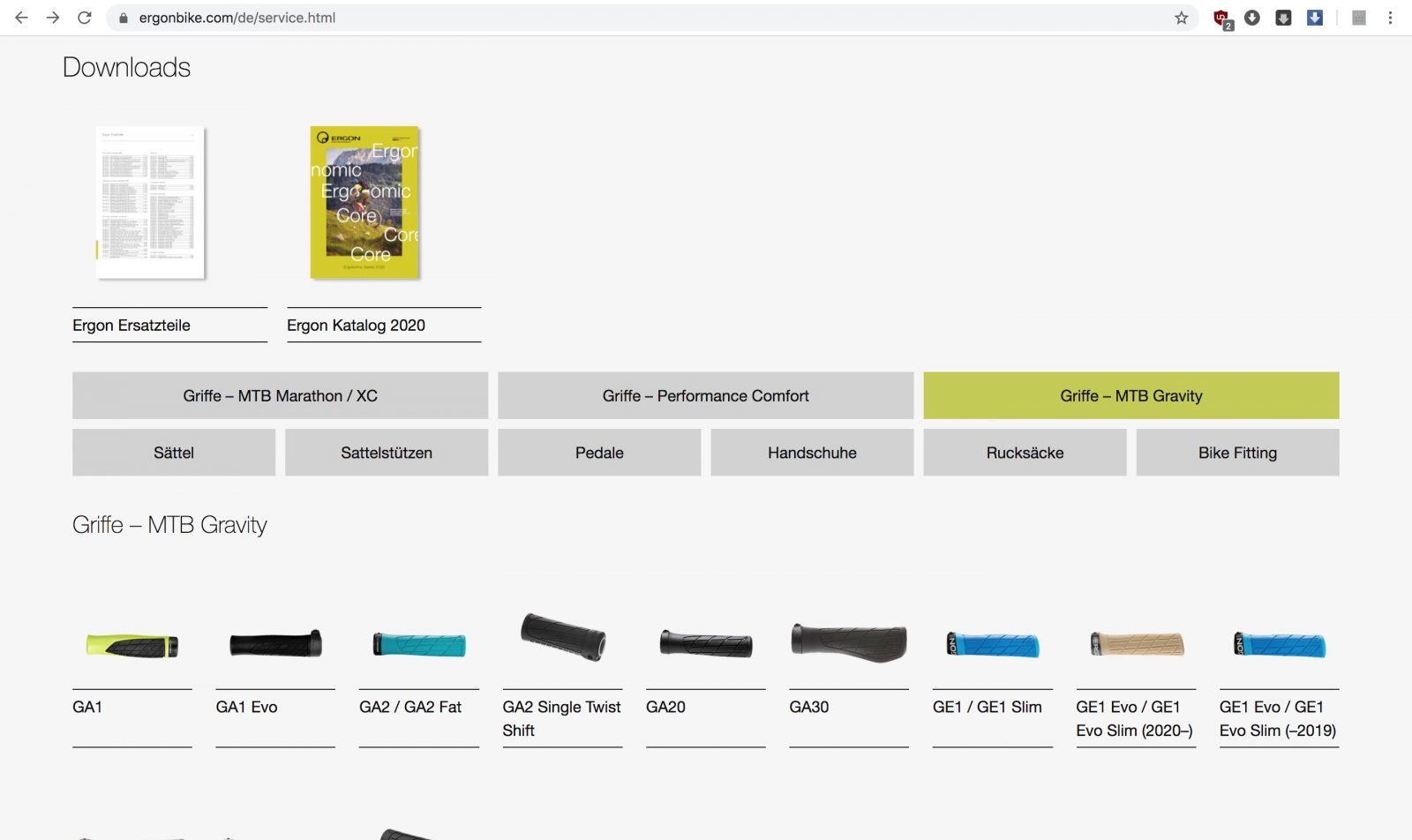Bookmark this page with the star icon
This screenshot has height=840, width=1412.
tap(1181, 18)
